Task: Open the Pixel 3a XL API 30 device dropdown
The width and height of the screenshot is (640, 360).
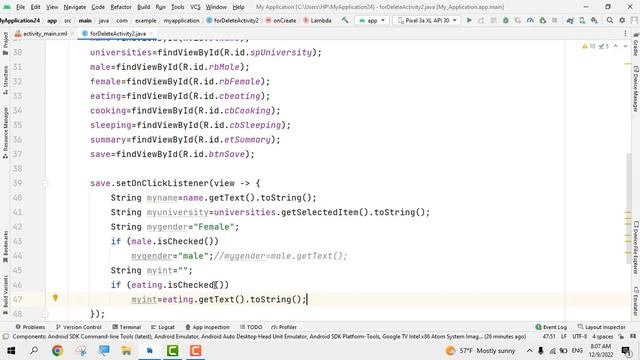Action: [x=427, y=20]
